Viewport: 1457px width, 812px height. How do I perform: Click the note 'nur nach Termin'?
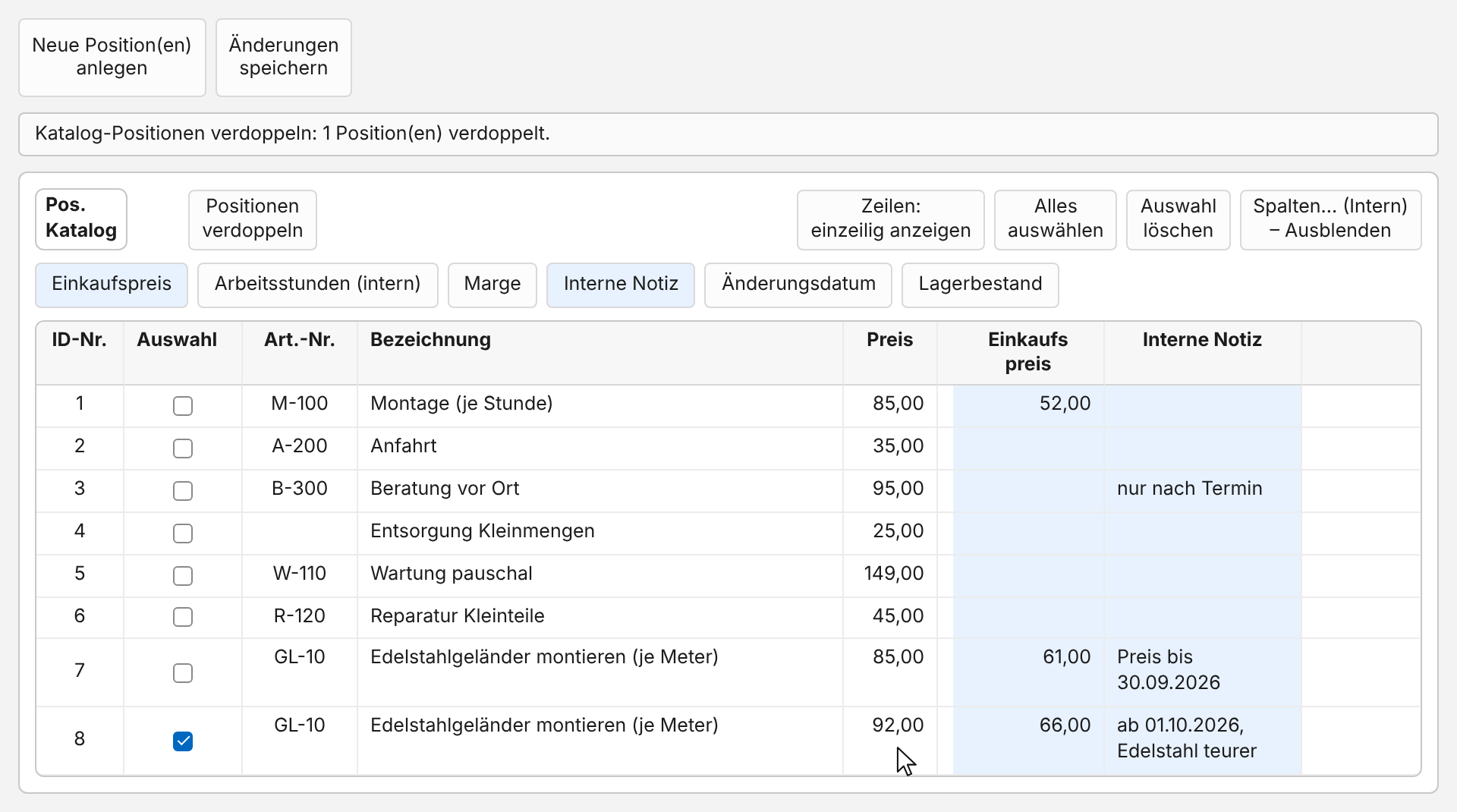(1190, 489)
